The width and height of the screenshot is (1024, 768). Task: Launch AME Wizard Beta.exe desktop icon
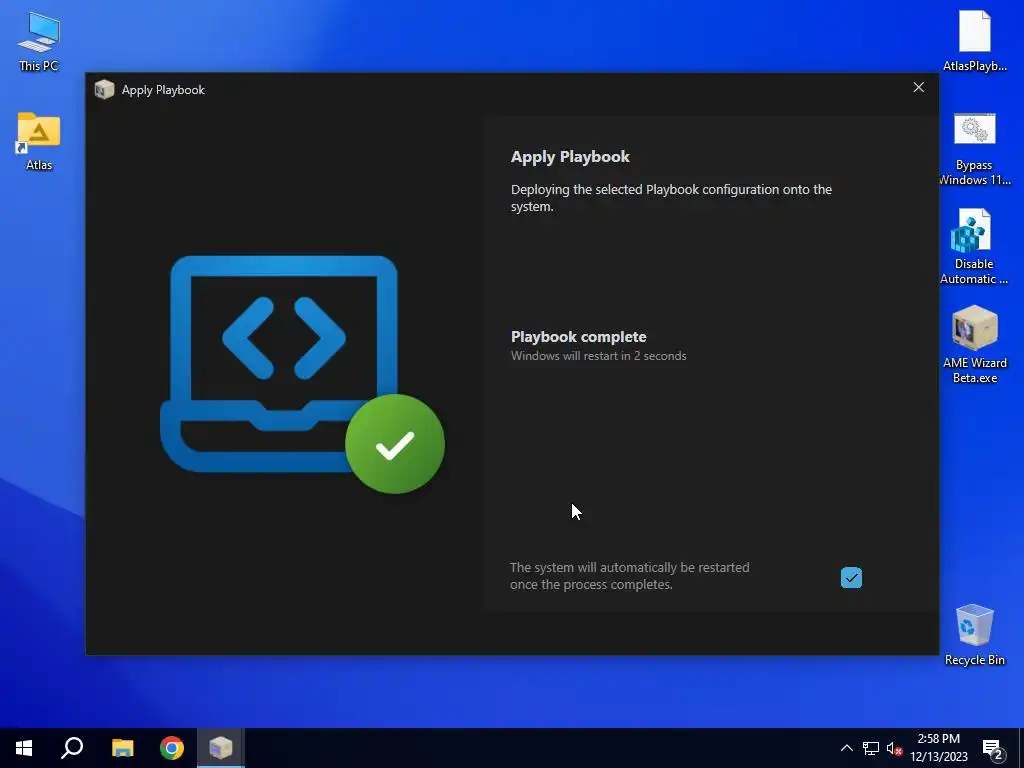pyautogui.click(x=974, y=344)
